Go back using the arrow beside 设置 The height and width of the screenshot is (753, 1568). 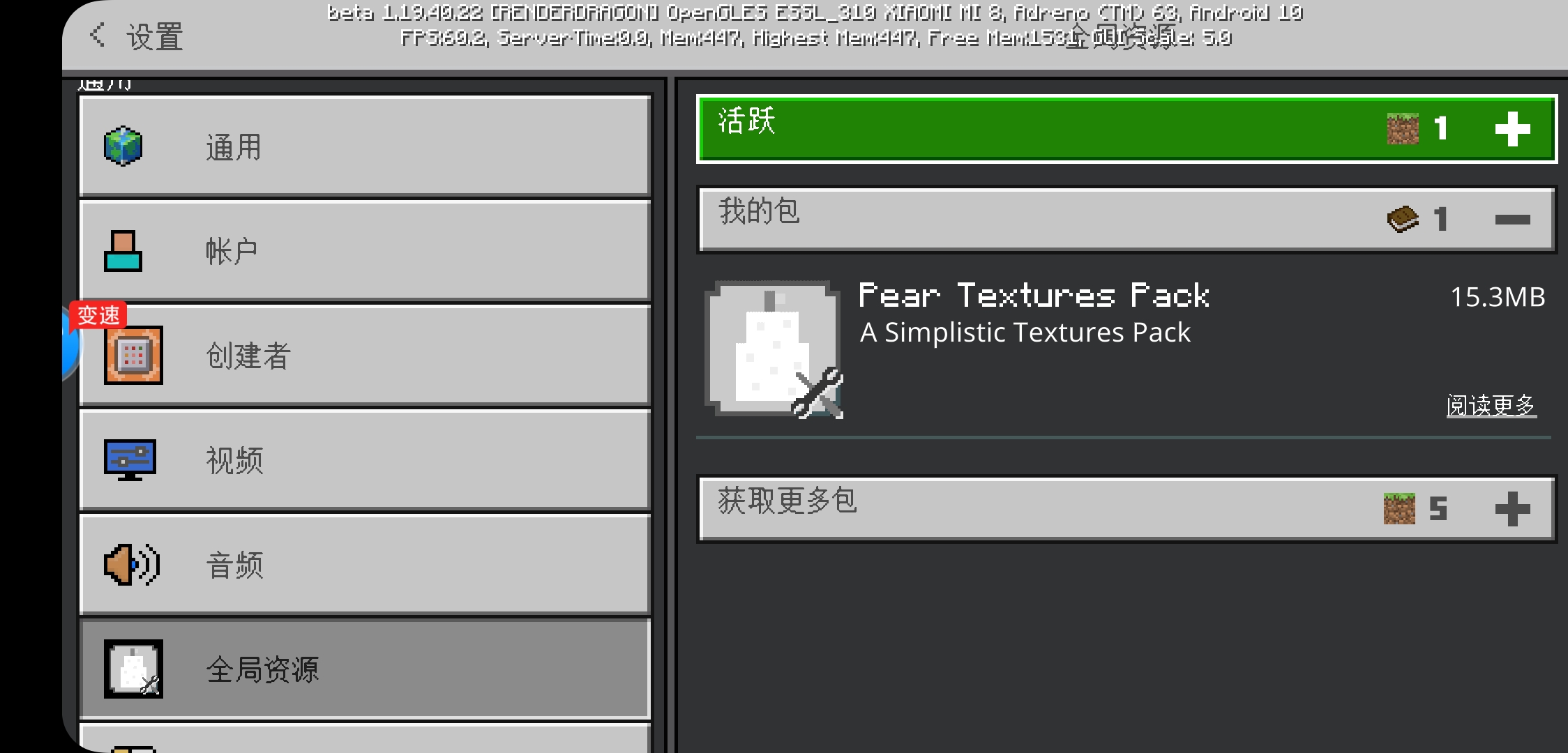click(x=98, y=35)
